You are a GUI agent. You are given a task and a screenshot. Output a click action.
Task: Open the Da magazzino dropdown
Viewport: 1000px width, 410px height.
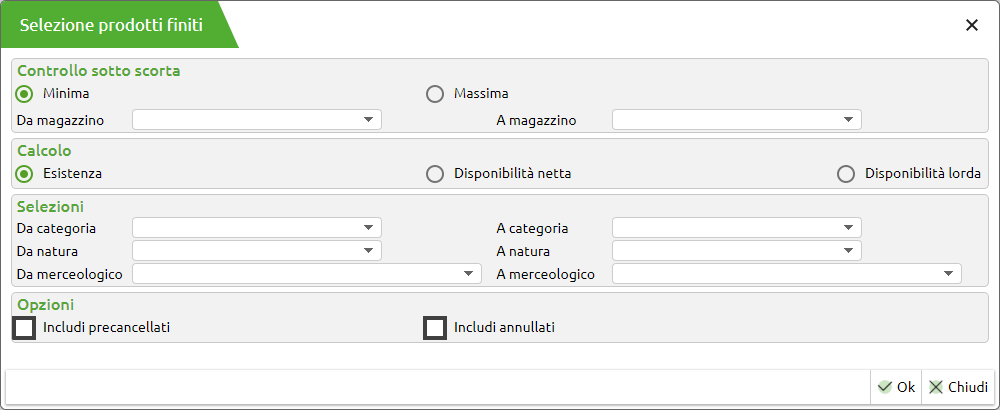coord(368,120)
